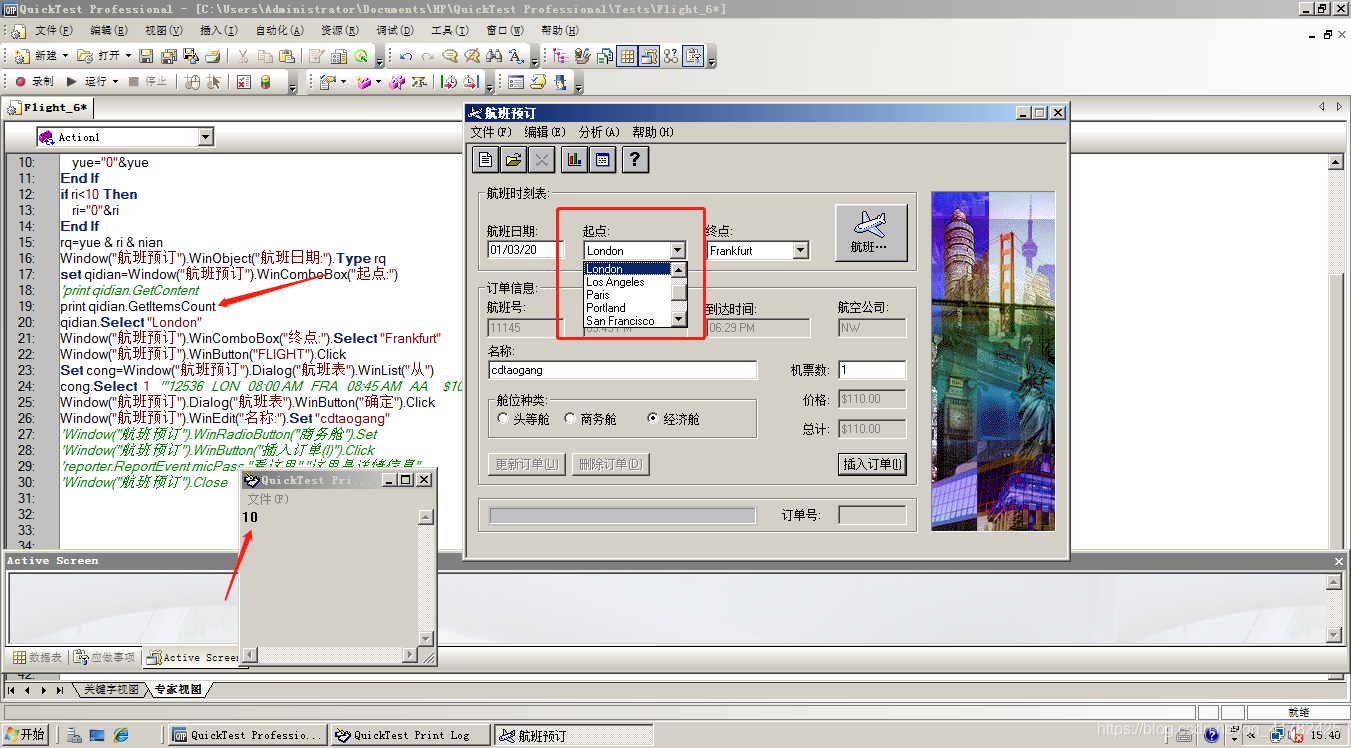Click the 起点 list scrollbar thumb
This screenshot has width=1351, height=748.
point(678,291)
